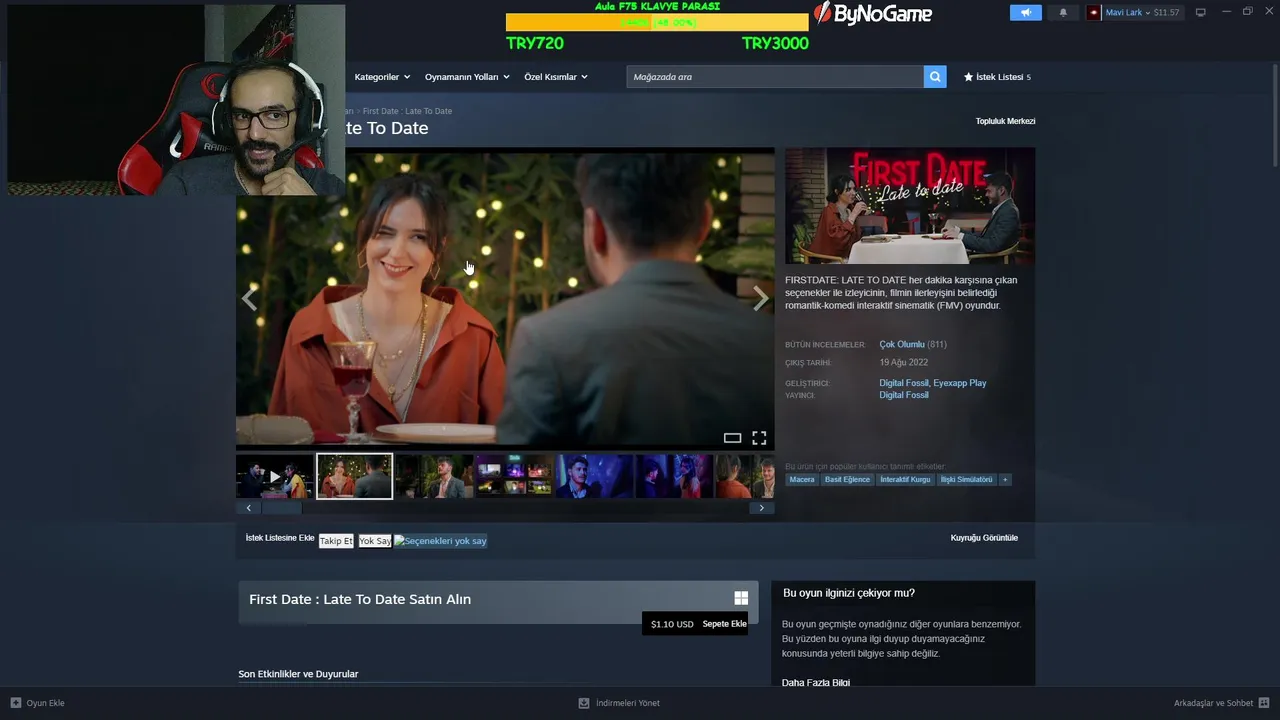Switch to Big Picture display icon
This screenshot has height=720, width=1280.
[1201, 13]
